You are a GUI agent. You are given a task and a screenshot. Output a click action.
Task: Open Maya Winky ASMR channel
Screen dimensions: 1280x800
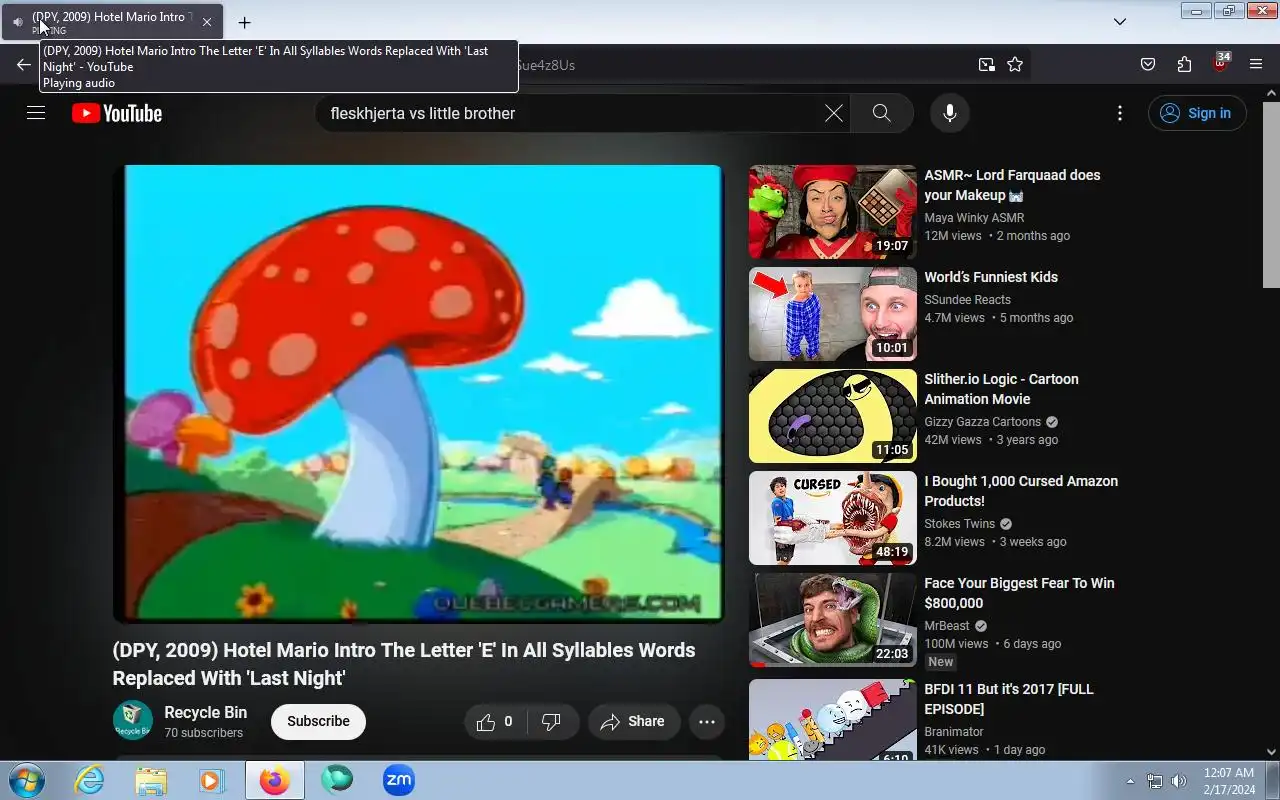point(974,218)
